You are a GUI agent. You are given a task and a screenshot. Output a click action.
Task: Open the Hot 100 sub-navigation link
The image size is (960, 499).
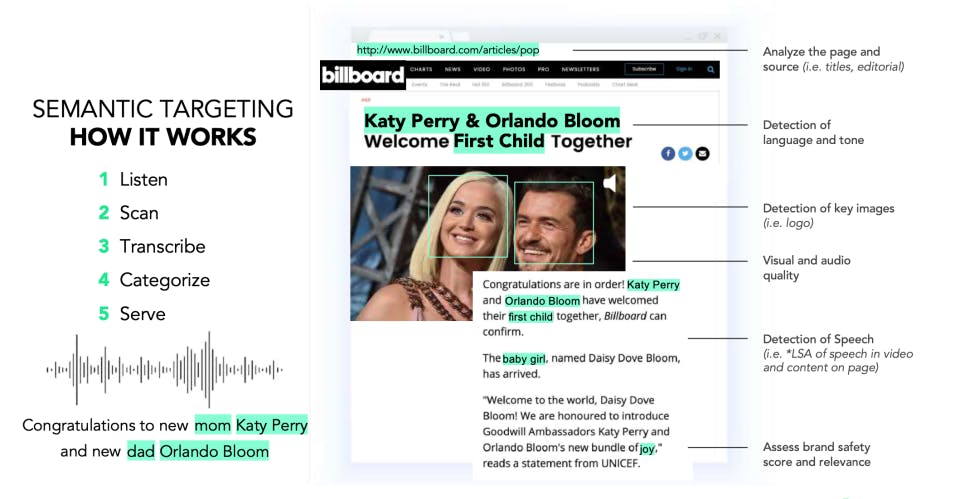click(x=481, y=84)
